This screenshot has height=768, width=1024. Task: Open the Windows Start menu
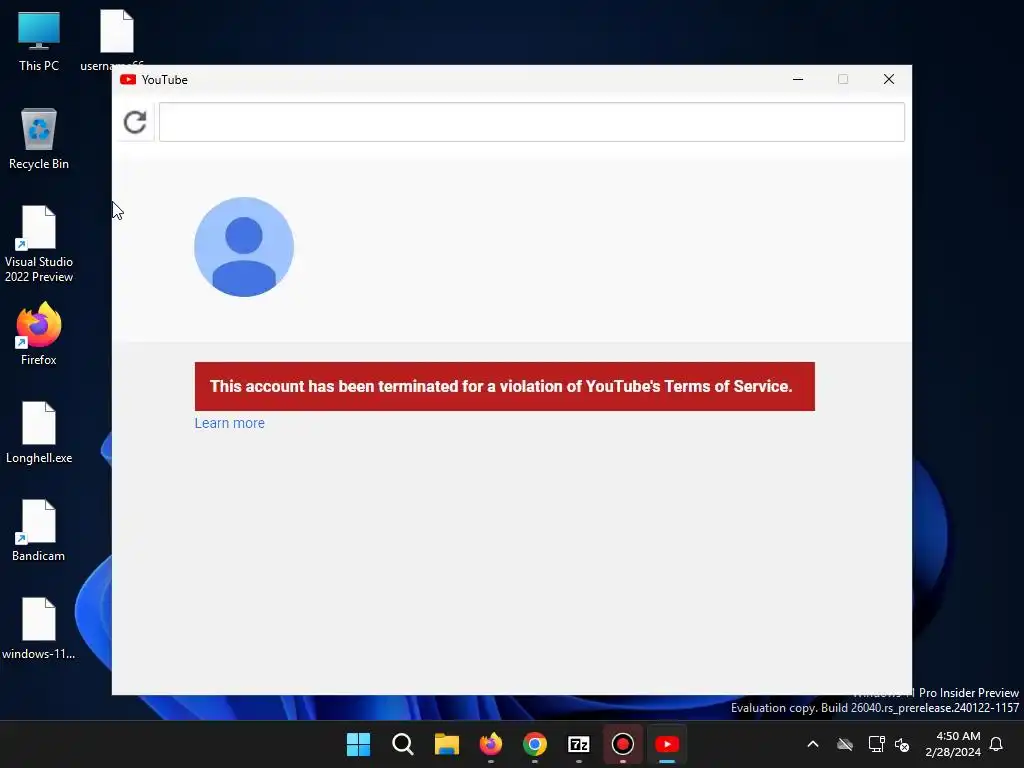click(x=359, y=744)
